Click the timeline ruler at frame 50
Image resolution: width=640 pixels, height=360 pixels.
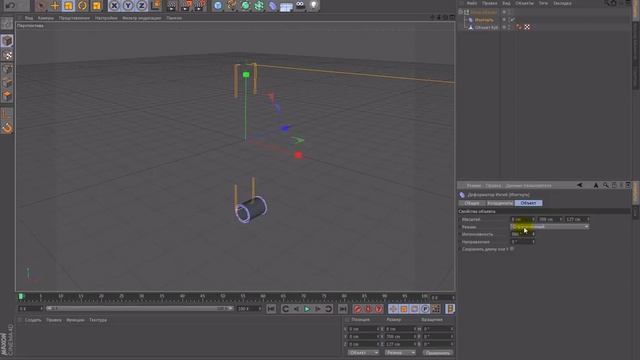[x=222, y=297]
